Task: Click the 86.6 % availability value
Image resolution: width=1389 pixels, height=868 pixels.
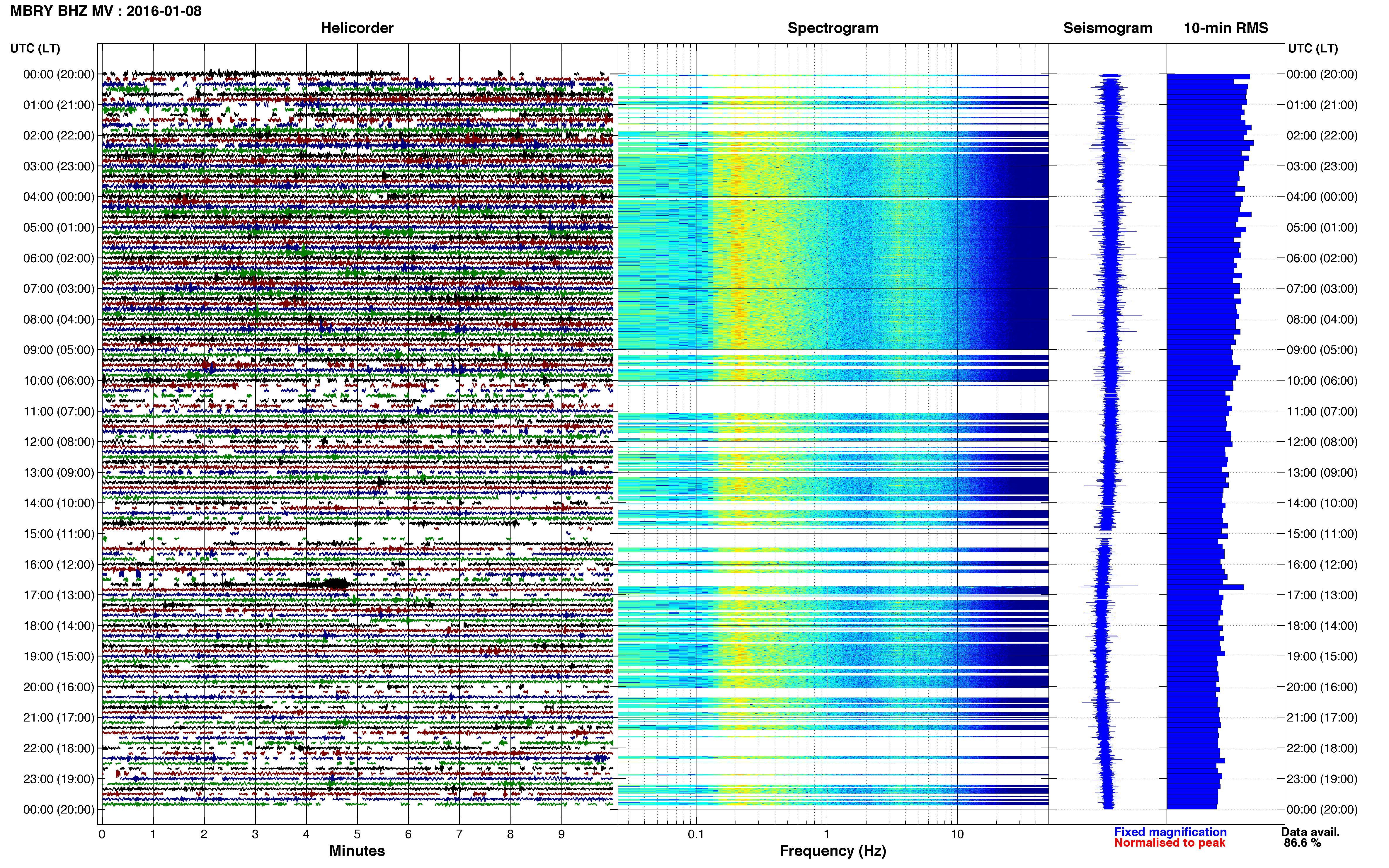Action: (x=1302, y=843)
